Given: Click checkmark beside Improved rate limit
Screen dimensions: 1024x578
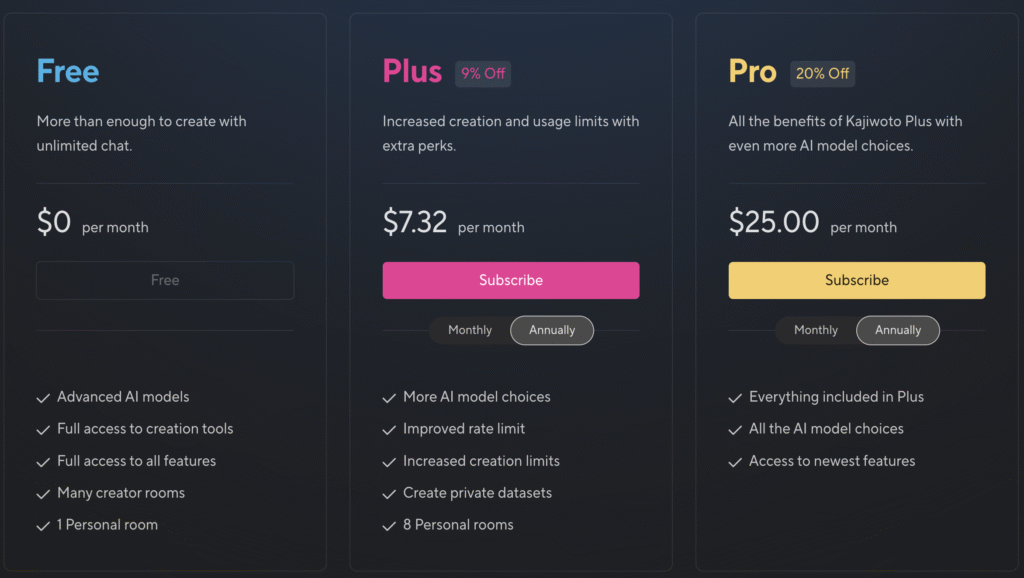Looking at the screenshot, I should [389, 430].
